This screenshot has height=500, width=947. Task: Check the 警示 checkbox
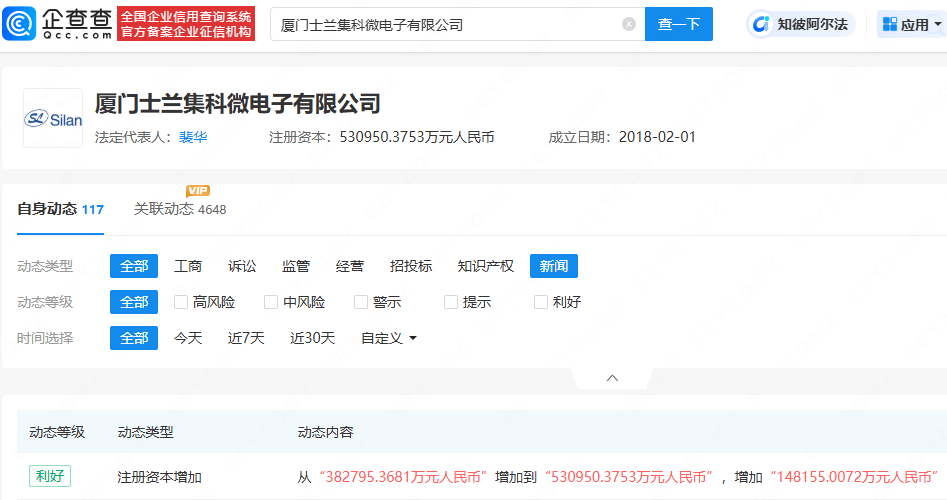(361, 302)
